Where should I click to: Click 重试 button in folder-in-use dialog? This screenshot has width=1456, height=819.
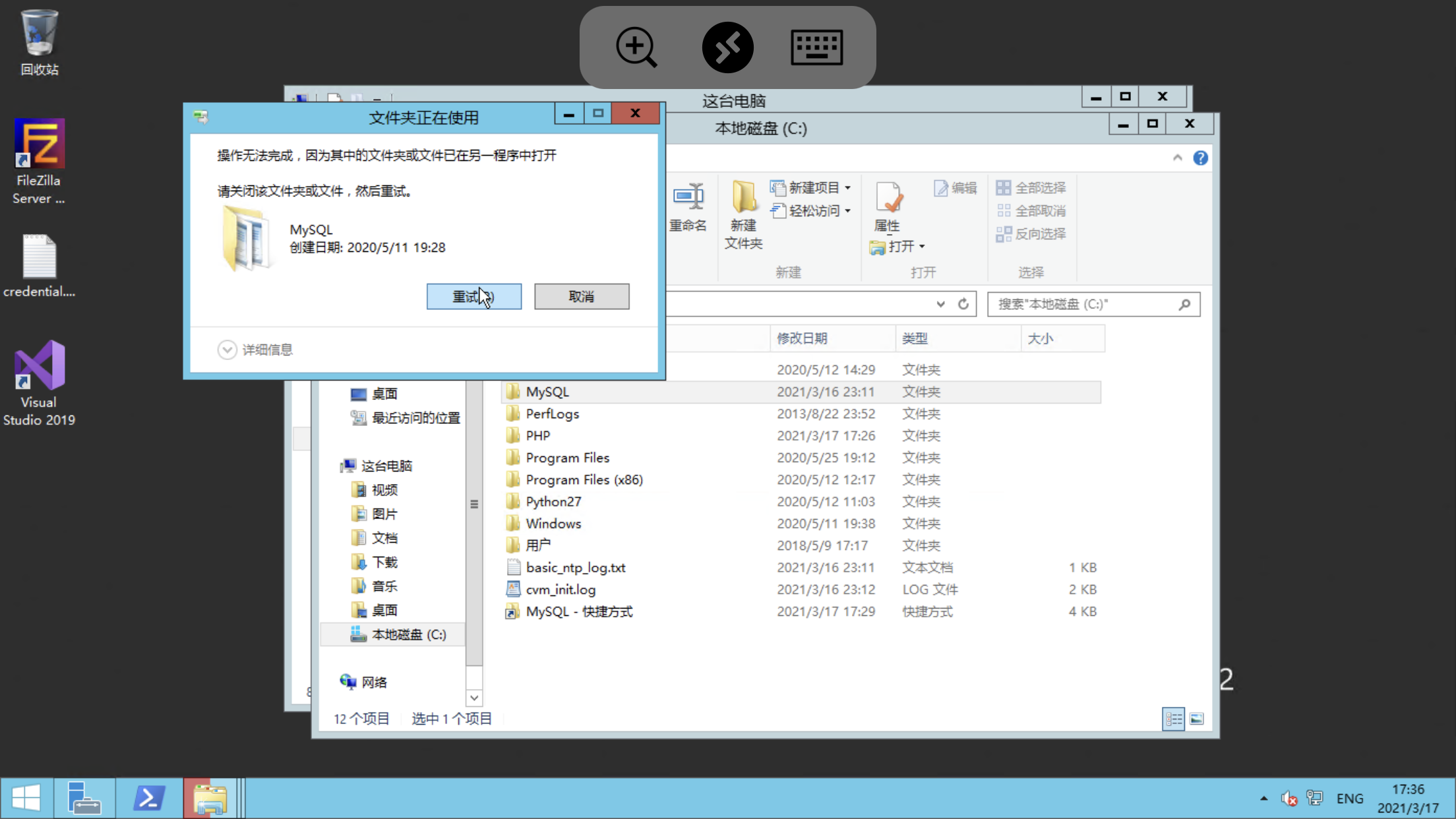click(x=474, y=297)
